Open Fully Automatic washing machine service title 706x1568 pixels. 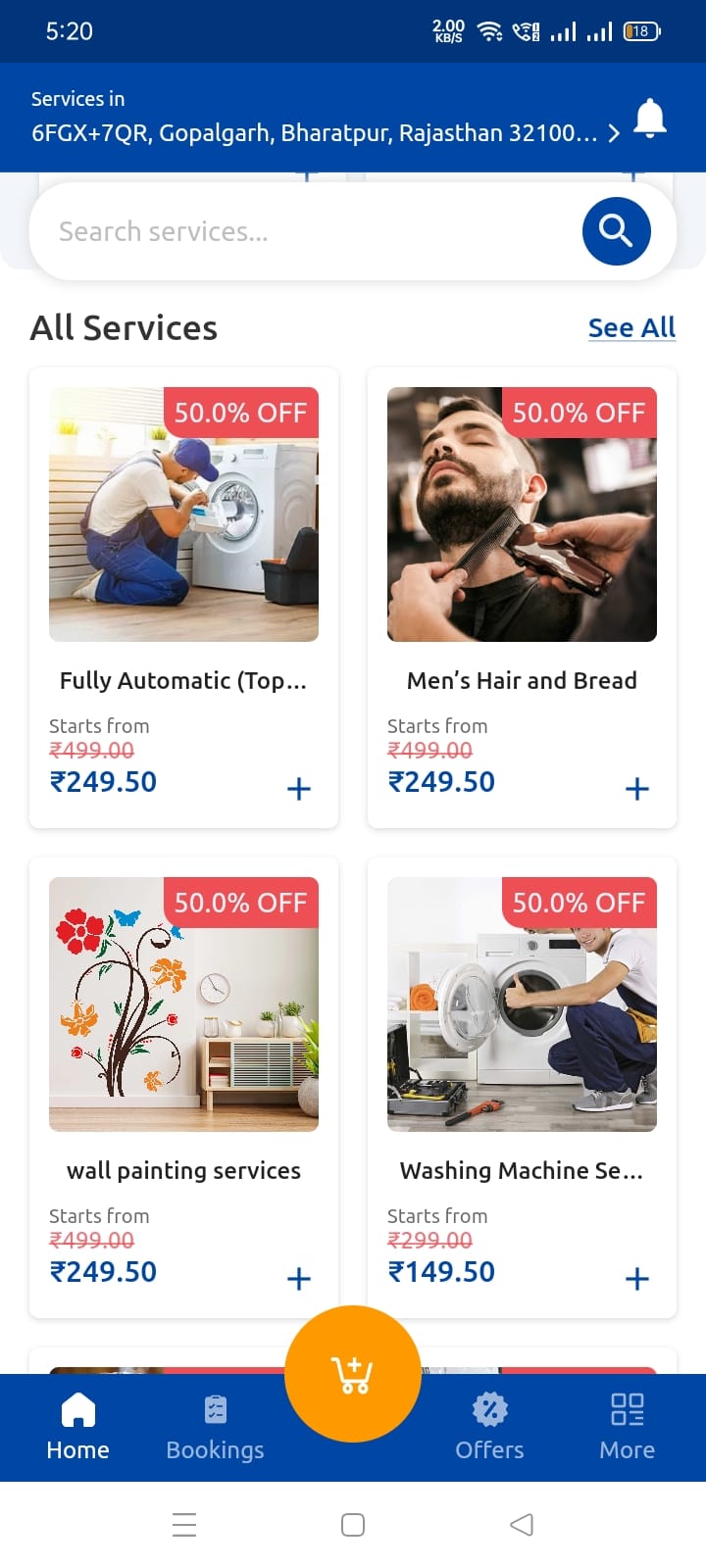(x=183, y=680)
